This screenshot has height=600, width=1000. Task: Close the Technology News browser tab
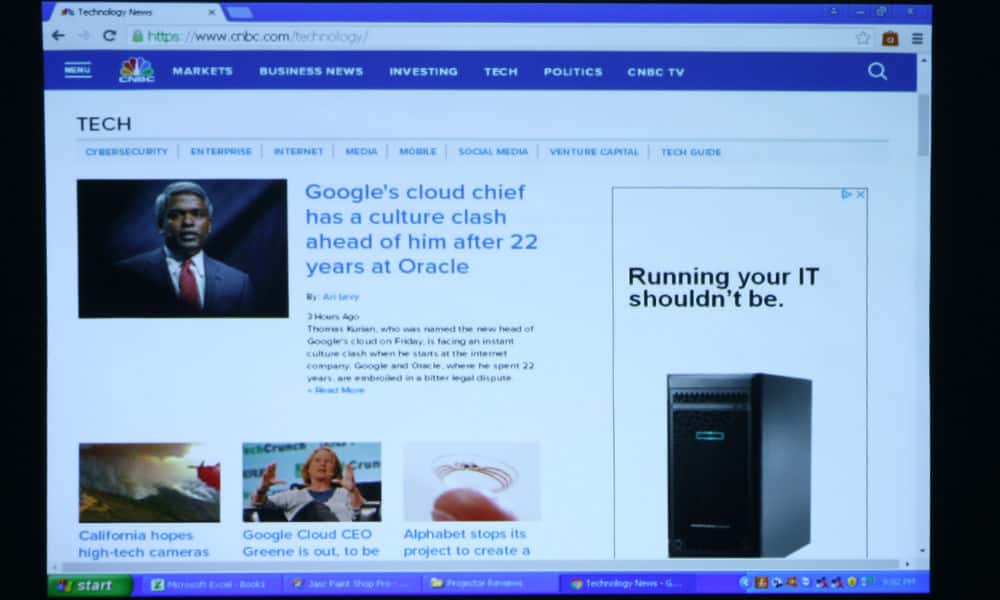tap(212, 12)
